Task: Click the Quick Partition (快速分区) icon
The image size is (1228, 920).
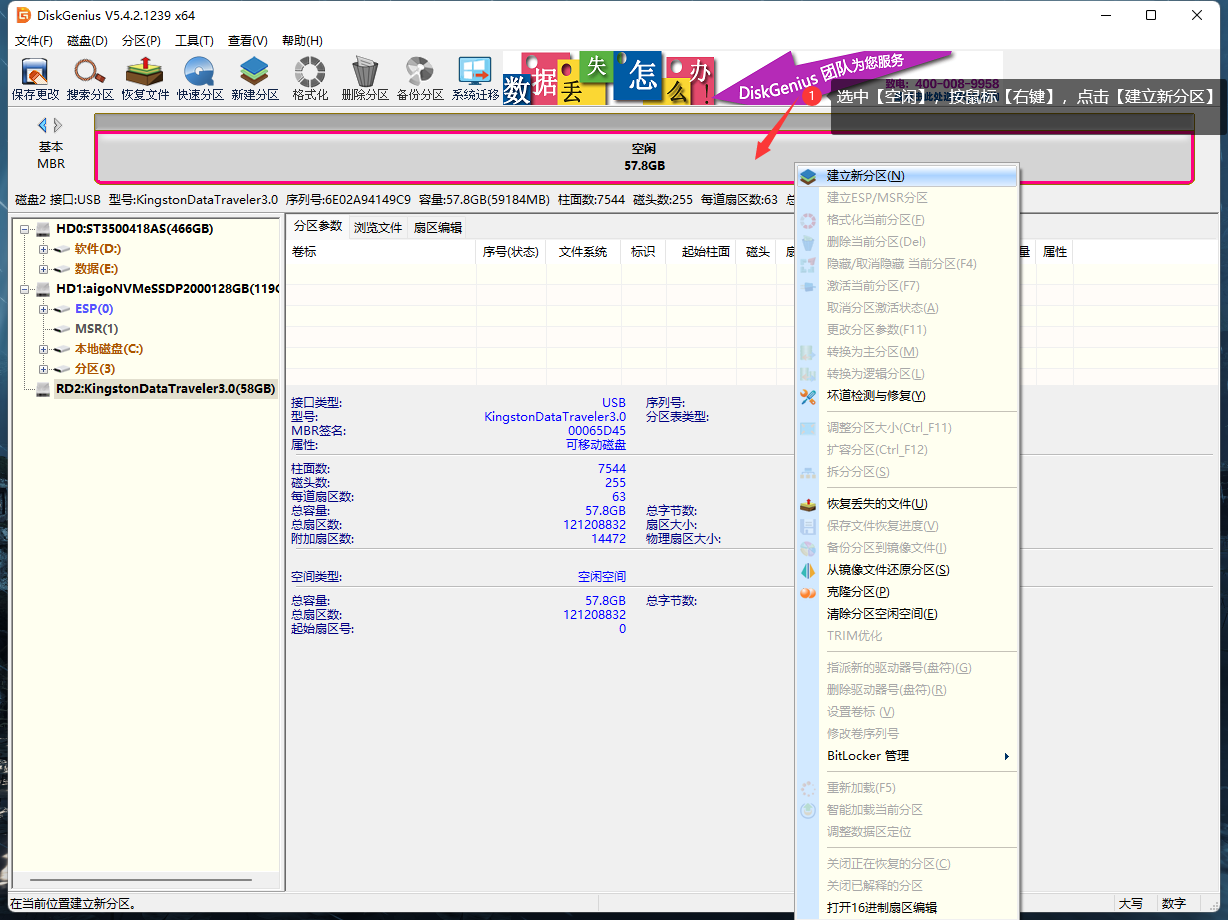Action: [200, 78]
